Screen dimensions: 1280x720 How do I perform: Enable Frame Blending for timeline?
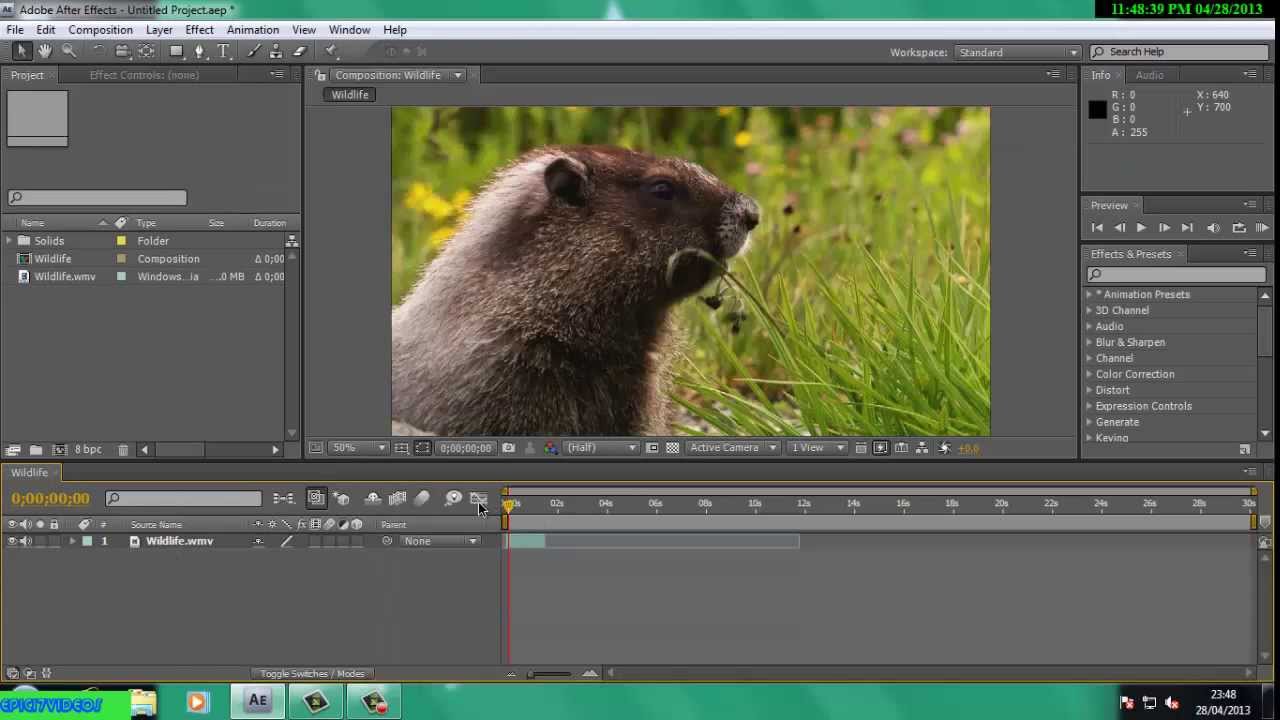tap(397, 498)
